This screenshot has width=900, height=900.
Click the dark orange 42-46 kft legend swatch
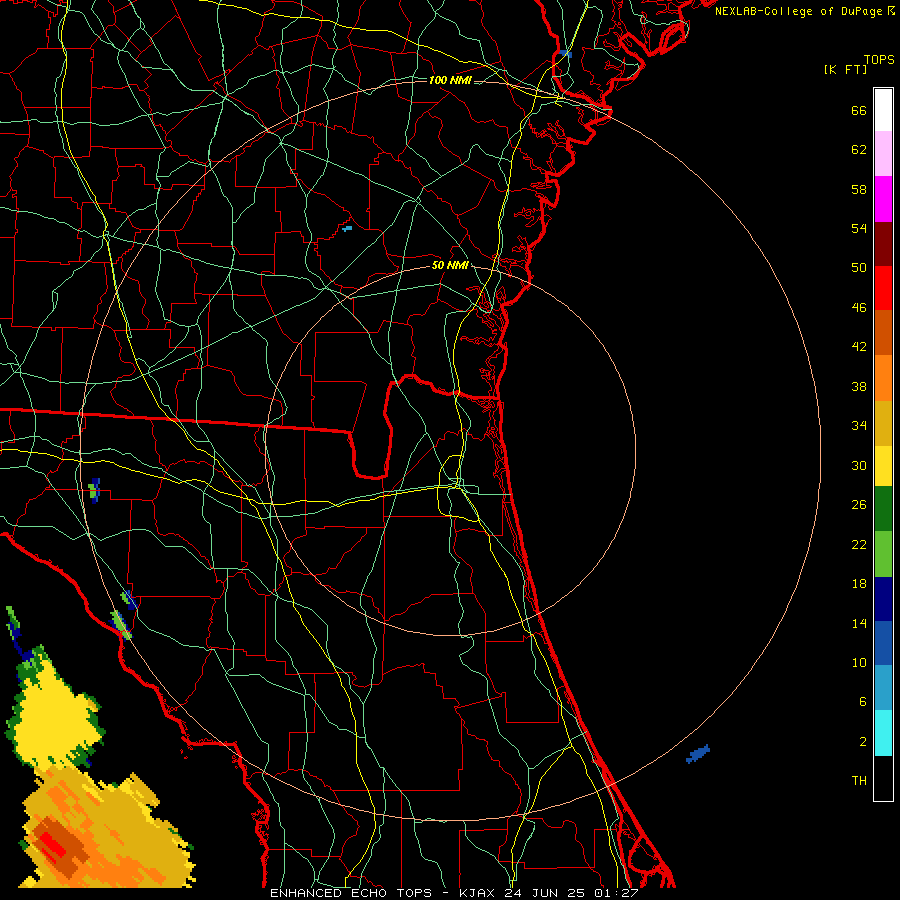pos(883,333)
